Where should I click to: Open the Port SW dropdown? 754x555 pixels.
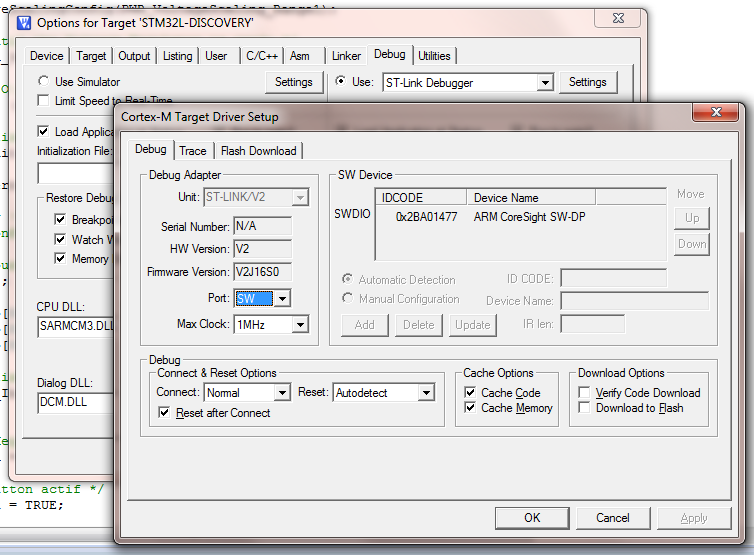pos(283,299)
